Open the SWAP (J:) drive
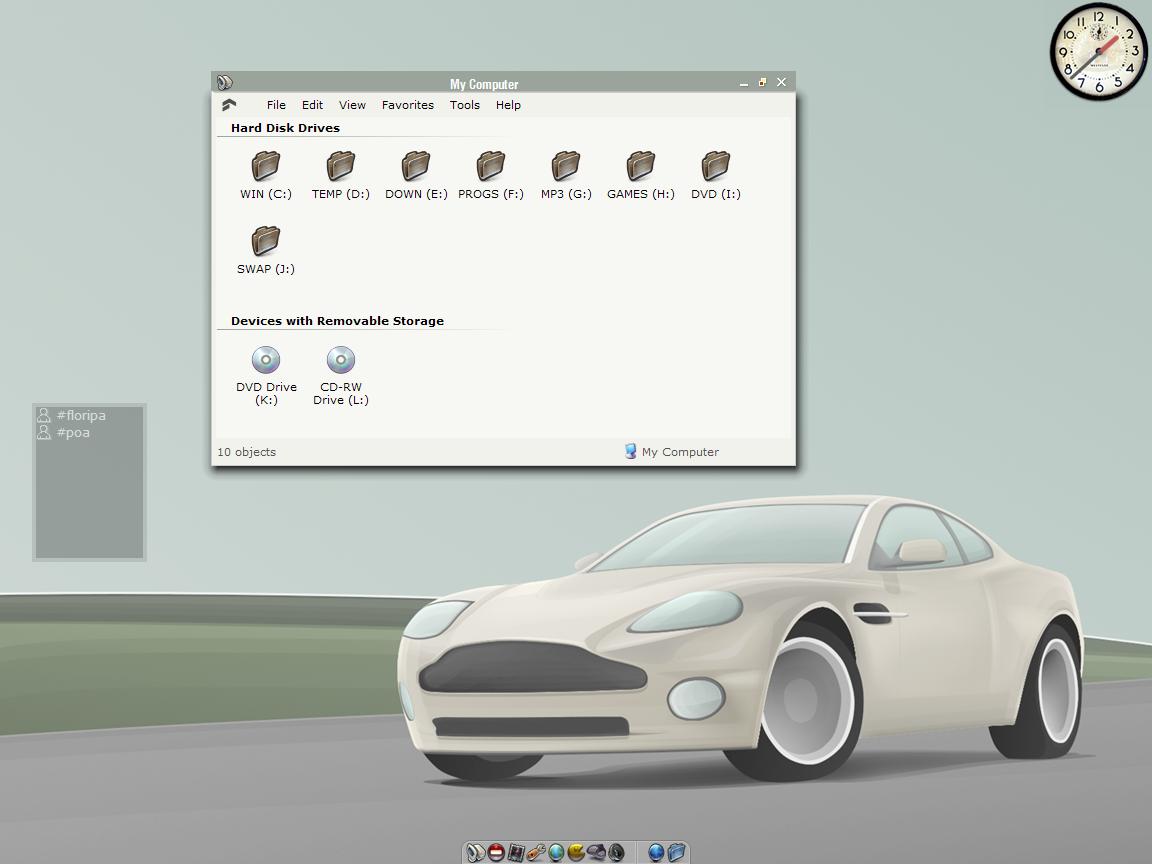Image resolution: width=1152 pixels, height=864 pixels. [266, 241]
